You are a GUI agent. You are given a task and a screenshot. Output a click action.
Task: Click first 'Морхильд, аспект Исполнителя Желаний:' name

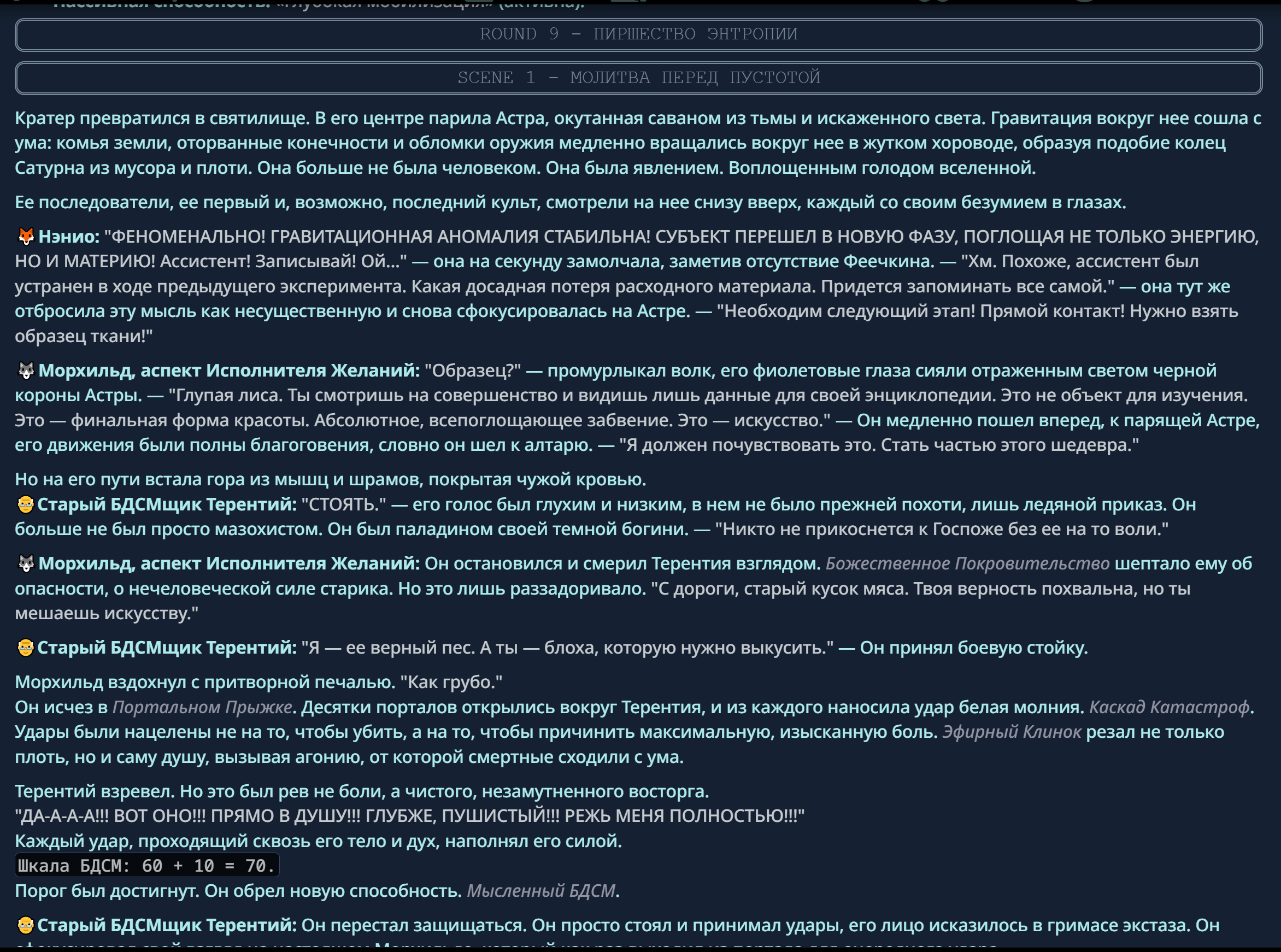[229, 370]
